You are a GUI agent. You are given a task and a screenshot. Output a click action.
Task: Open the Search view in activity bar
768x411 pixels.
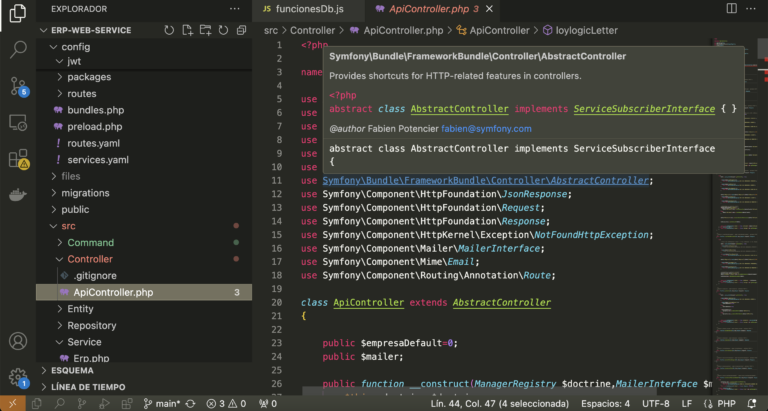(x=17, y=48)
